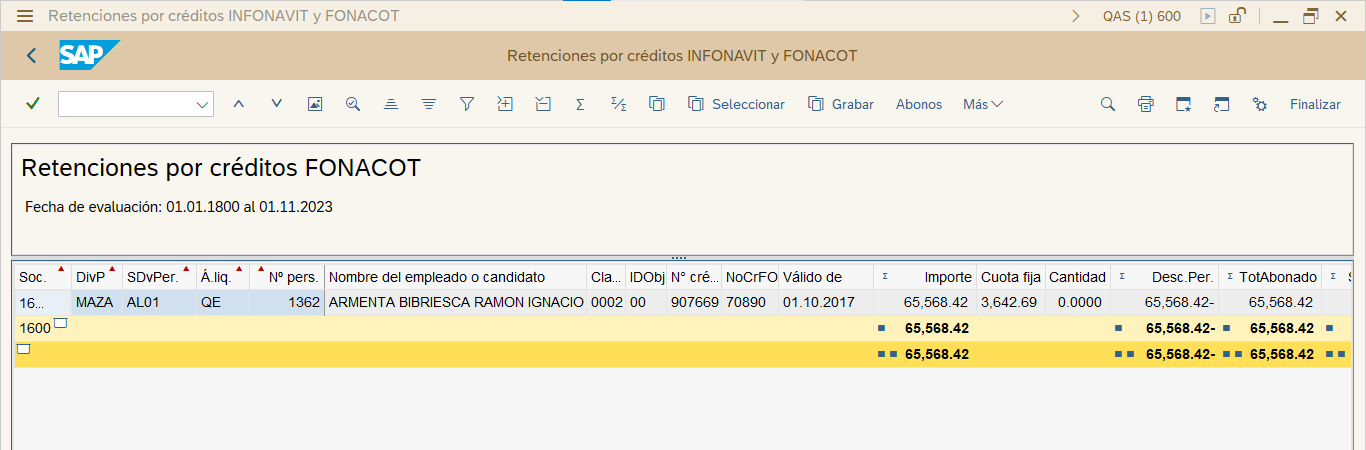
Task: Open the command field dropdown
Action: [x=203, y=104]
